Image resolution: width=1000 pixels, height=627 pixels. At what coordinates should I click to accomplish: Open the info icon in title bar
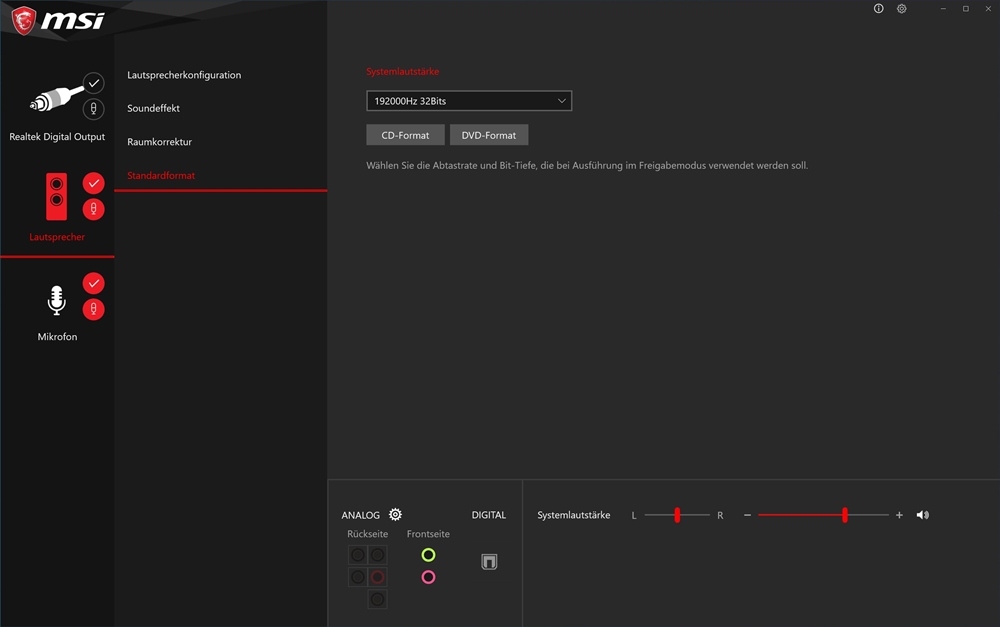878,8
